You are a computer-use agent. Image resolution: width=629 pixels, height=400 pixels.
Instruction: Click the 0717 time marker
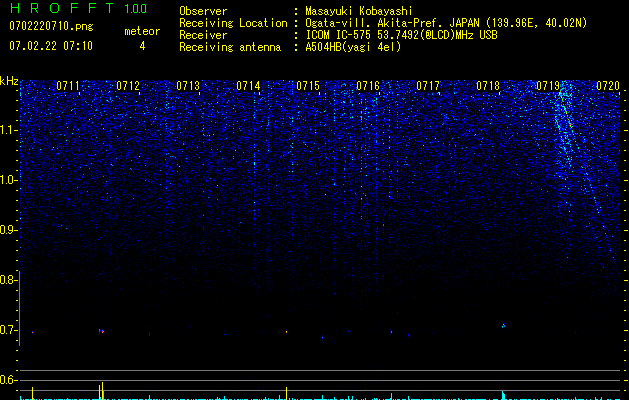[x=428, y=86]
